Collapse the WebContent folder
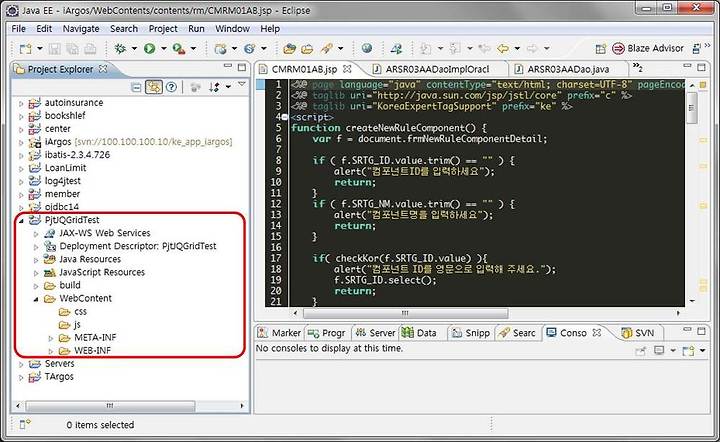The width and height of the screenshot is (720, 442). 36,299
